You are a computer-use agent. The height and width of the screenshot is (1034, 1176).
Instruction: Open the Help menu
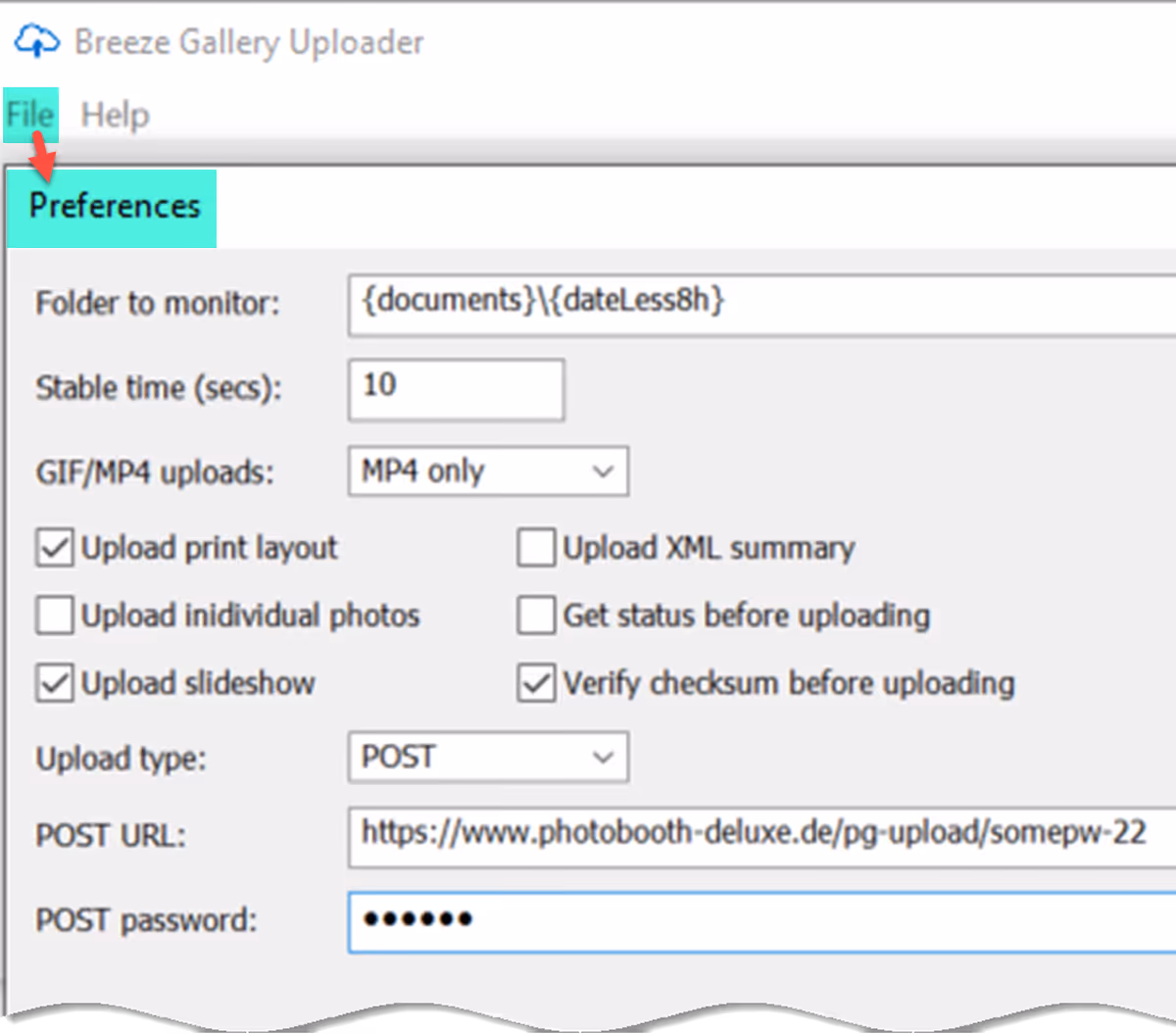116,115
